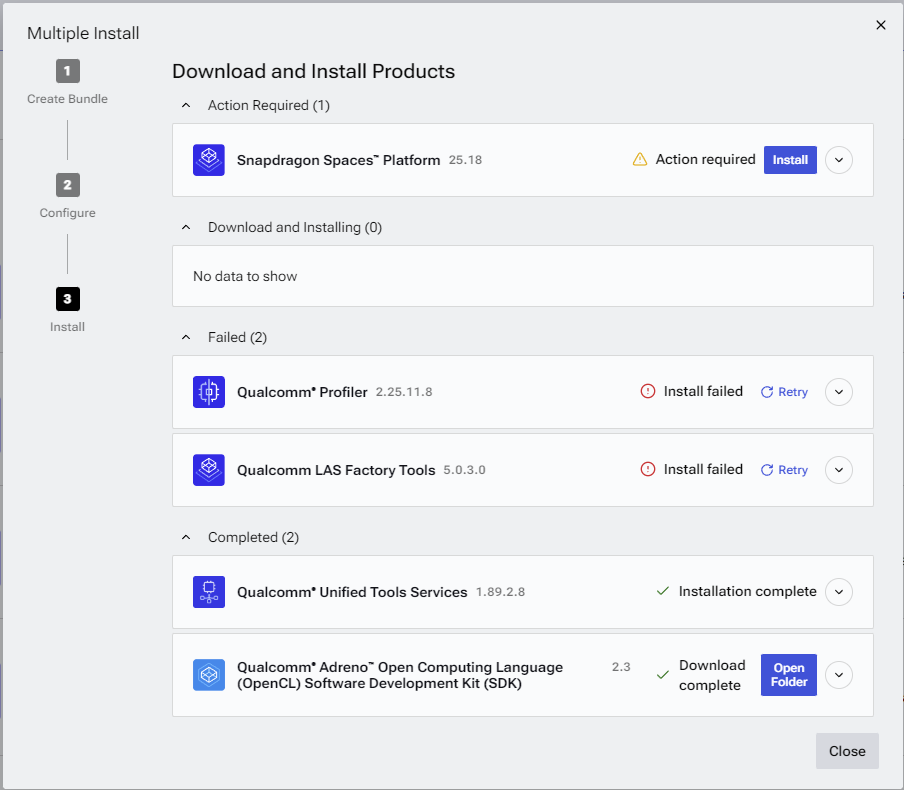Expand details for Qualcomm Profiler
The height and width of the screenshot is (790, 904).
tap(839, 392)
